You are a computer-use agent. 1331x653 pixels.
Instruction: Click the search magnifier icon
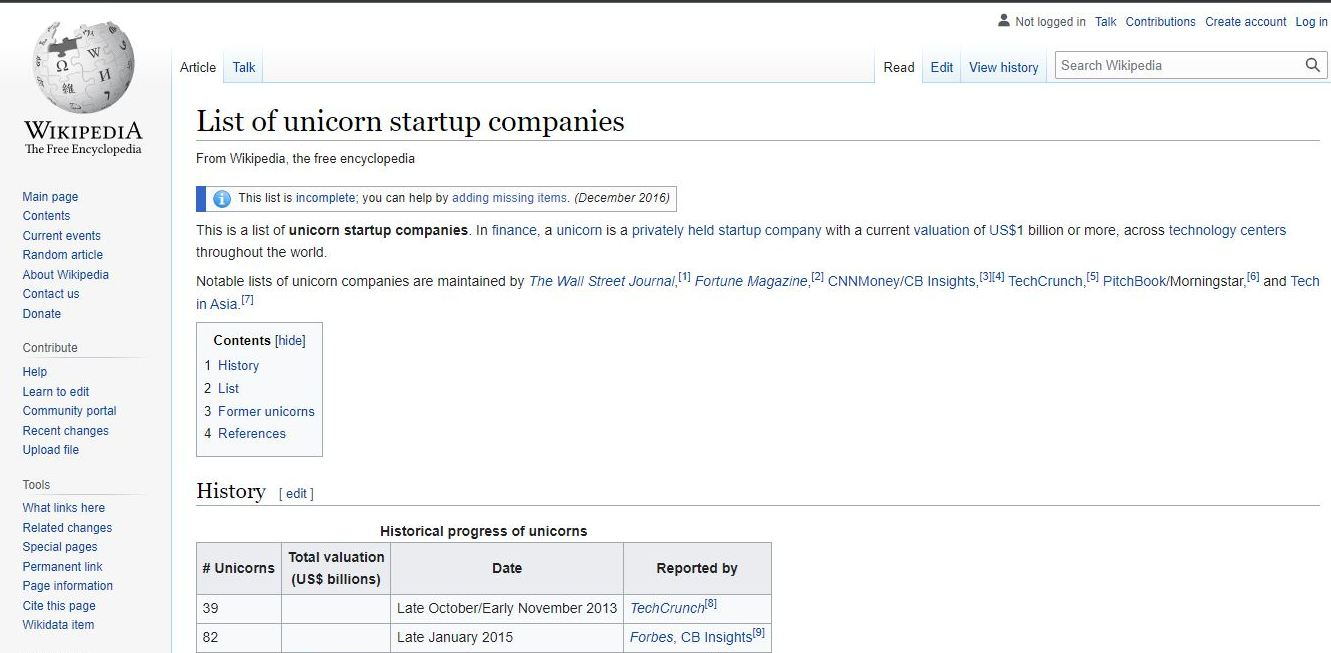point(1313,65)
